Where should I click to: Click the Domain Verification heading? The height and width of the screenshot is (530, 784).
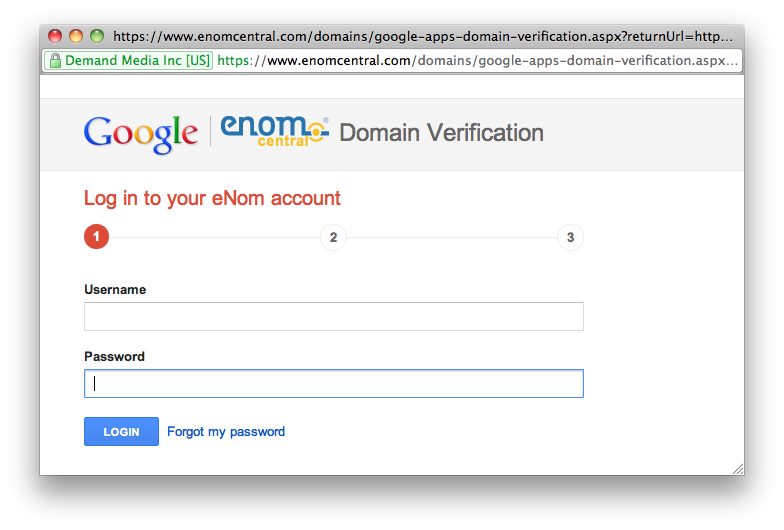tap(441, 133)
